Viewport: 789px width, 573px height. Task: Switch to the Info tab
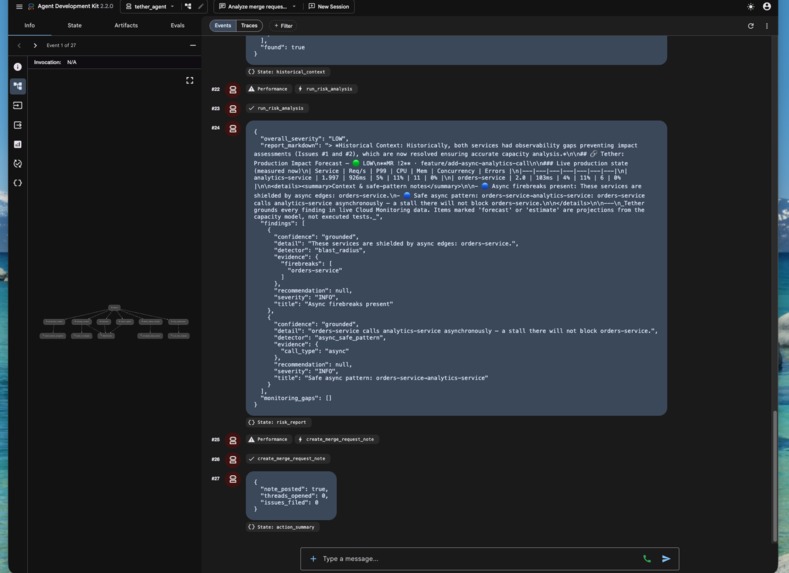point(30,25)
